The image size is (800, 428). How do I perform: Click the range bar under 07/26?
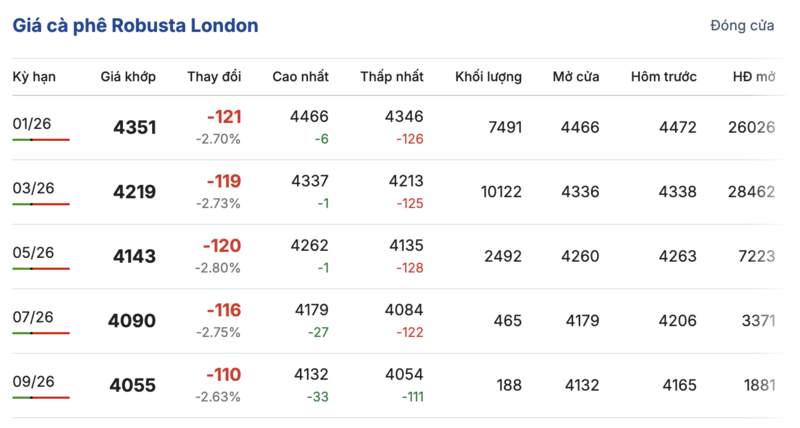click(41, 333)
